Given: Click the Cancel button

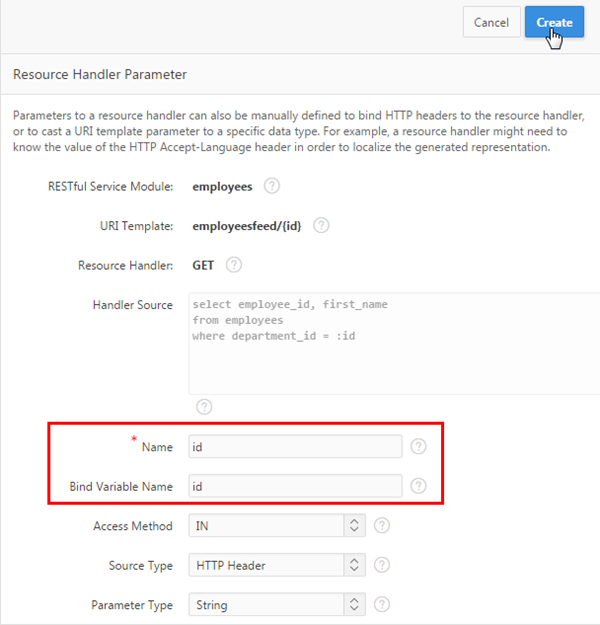Looking at the screenshot, I should pos(491,22).
